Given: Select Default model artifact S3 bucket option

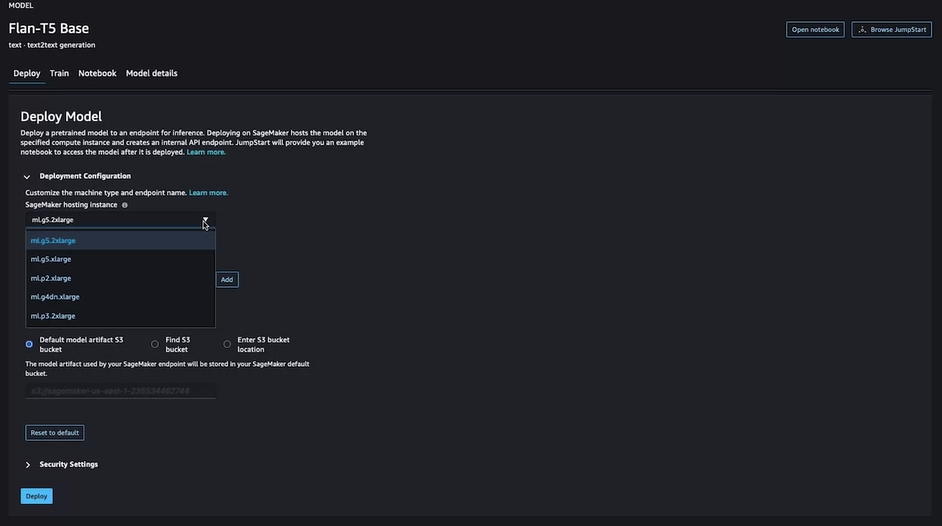Looking at the screenshot, I should point(29,344).
